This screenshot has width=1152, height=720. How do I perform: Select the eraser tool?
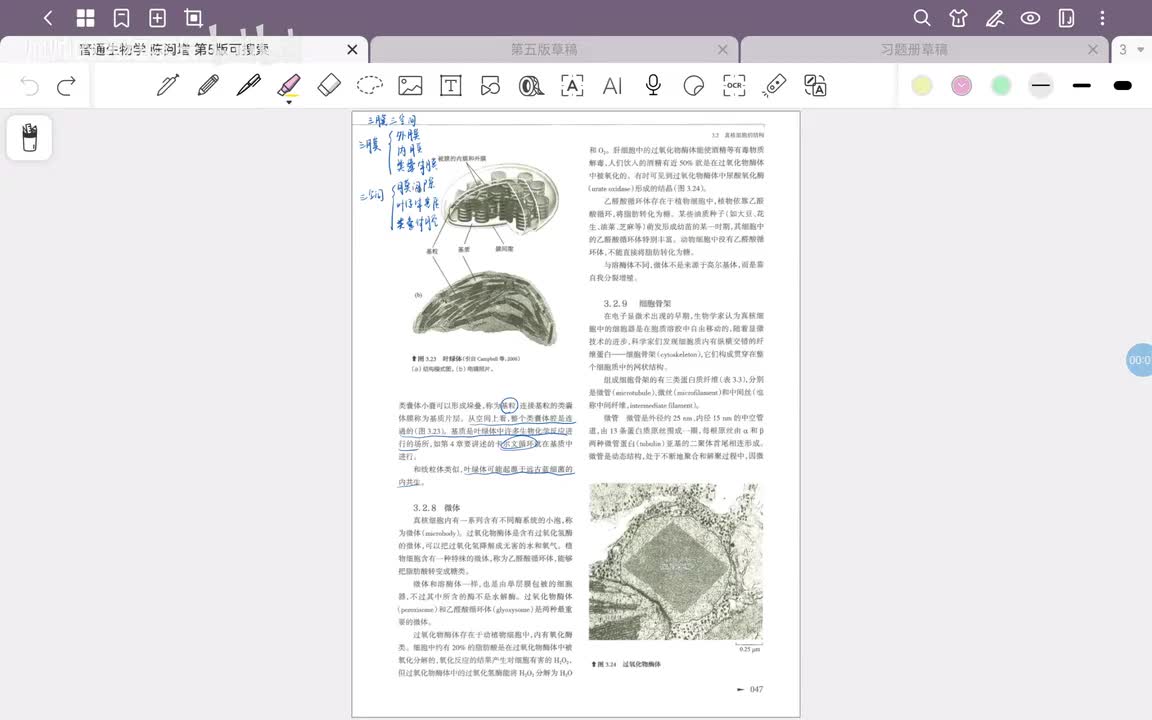click(329, 85)
